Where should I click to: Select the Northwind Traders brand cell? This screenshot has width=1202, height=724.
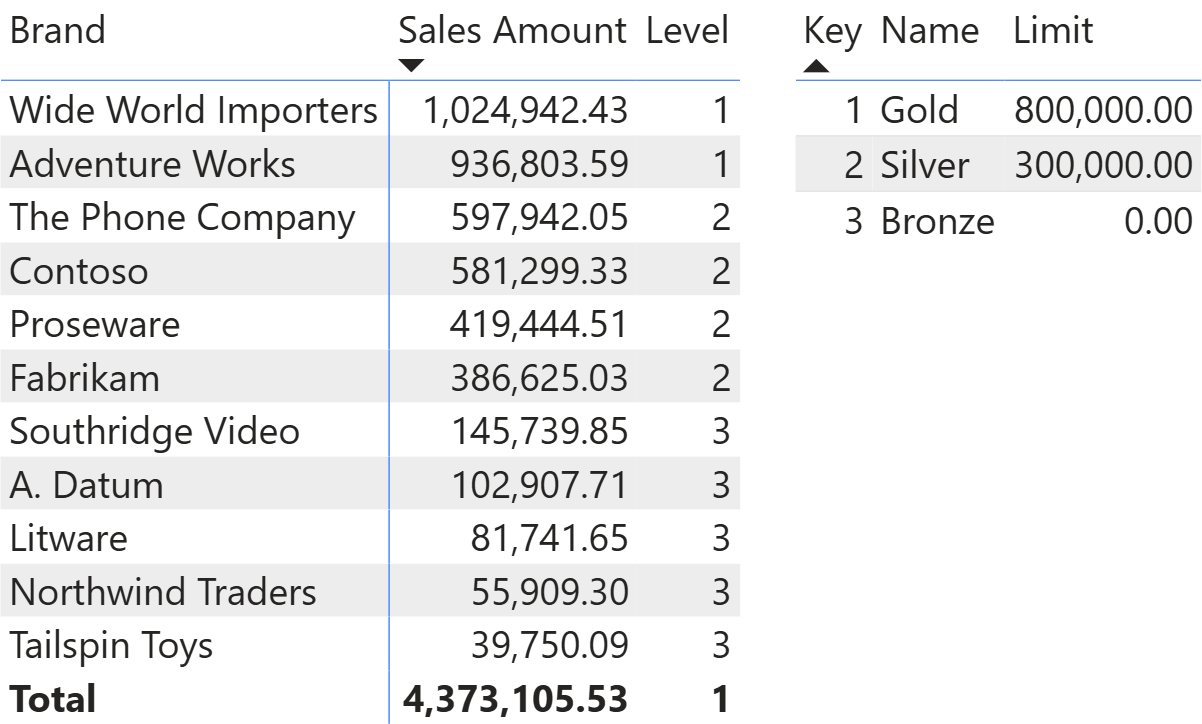click(162, 592)
